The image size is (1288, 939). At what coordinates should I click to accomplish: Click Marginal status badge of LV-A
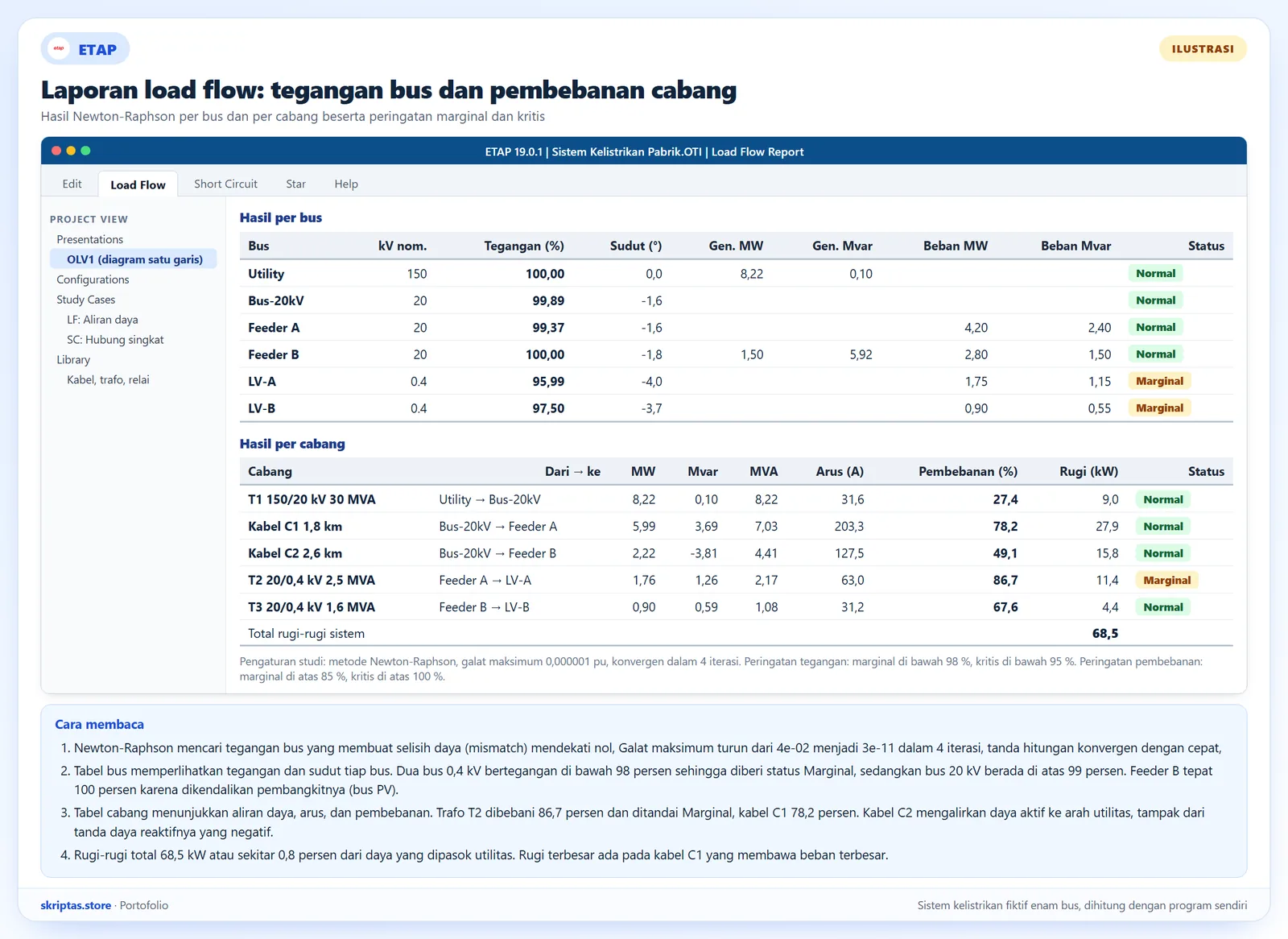pos(1159,381)
